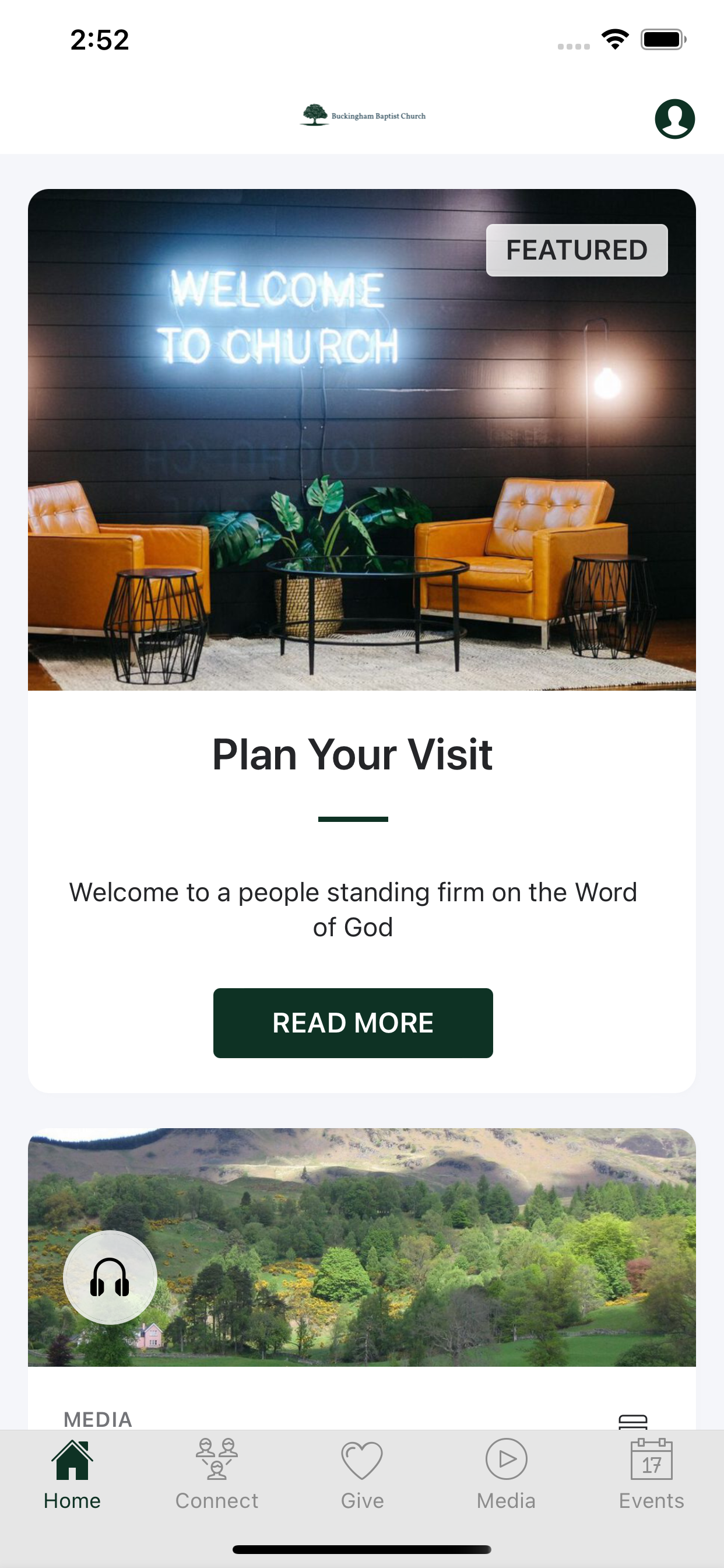
Task: Click the READ MORE button
Action: coord(353,1023)
